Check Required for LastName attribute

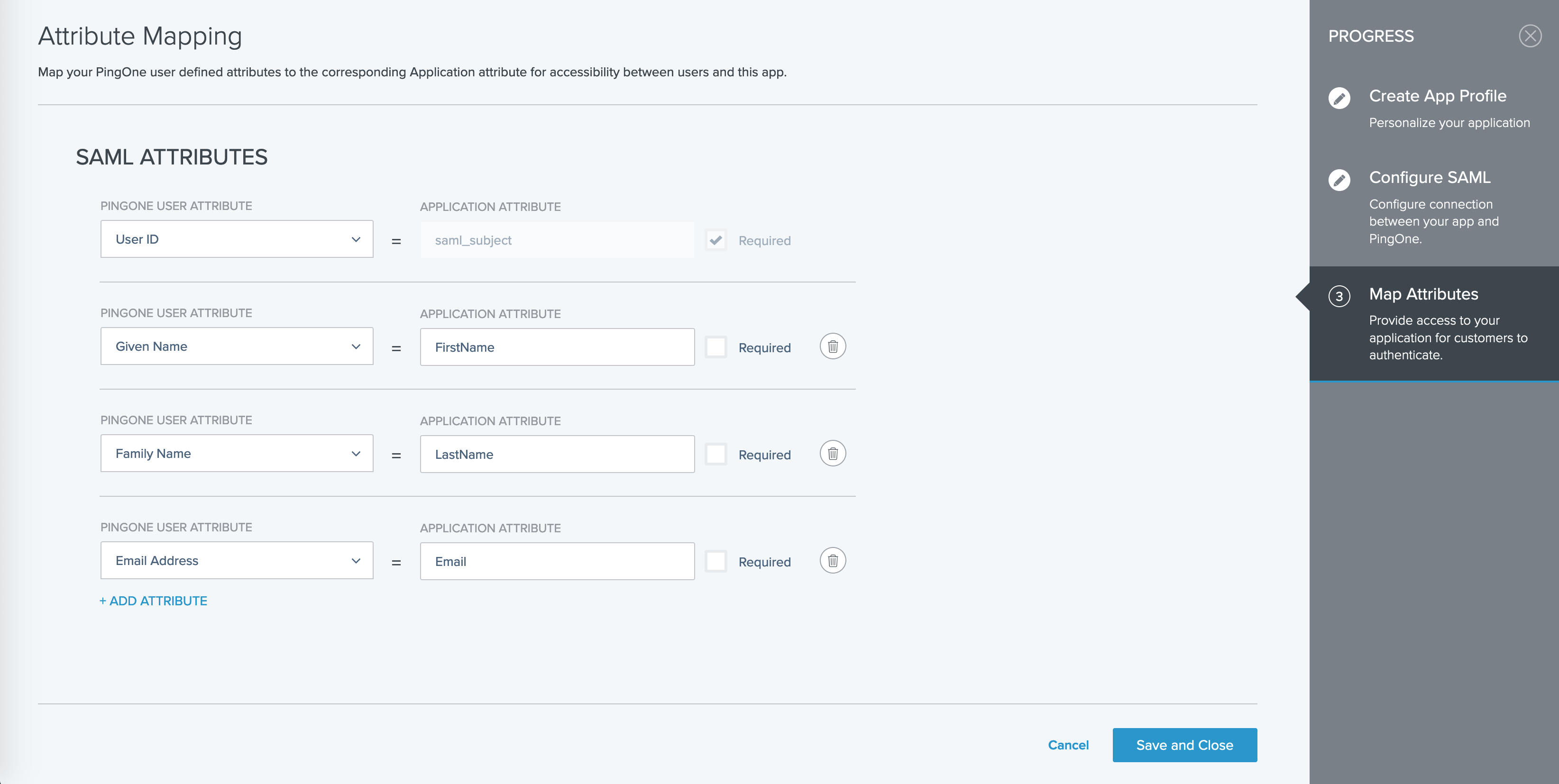click(716, 454)
